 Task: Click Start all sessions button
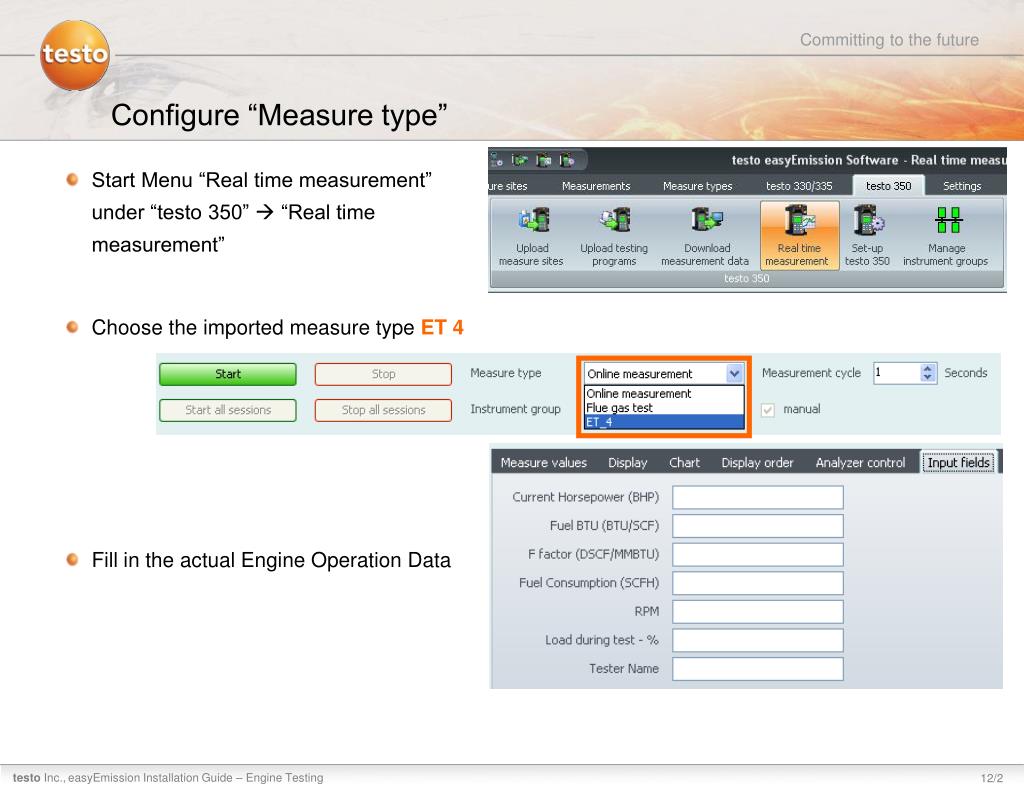[x=228, y=410]
